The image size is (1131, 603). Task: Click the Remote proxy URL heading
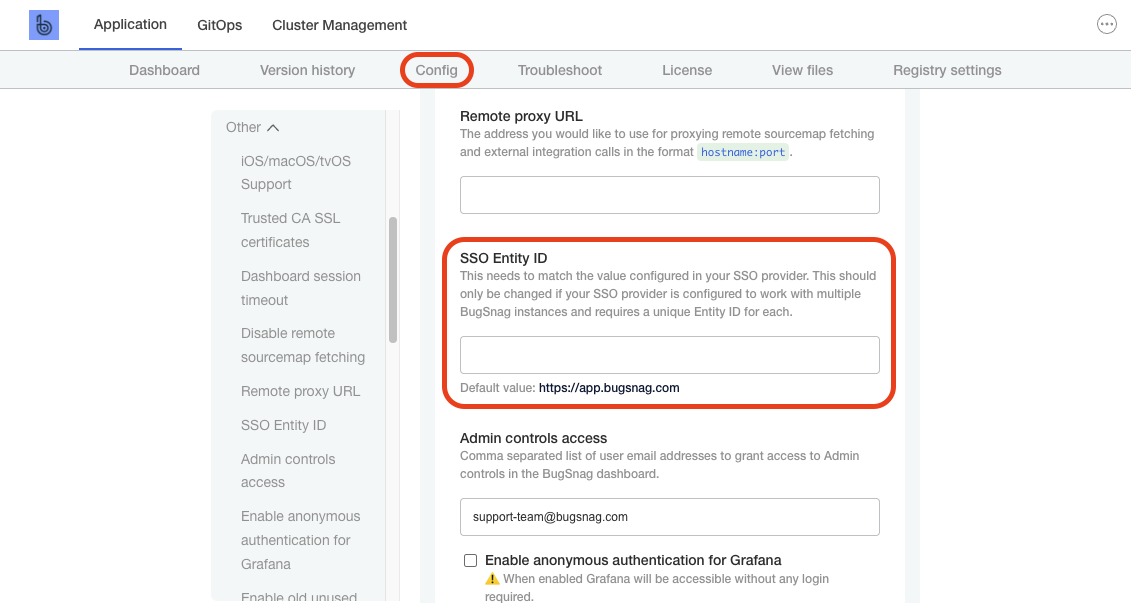coord(521,116)
